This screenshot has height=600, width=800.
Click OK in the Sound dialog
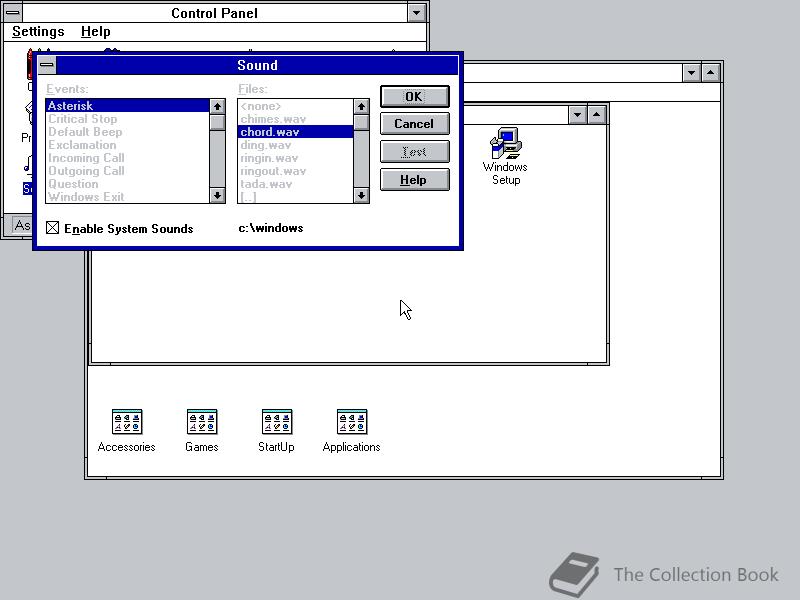click(414, 96)
